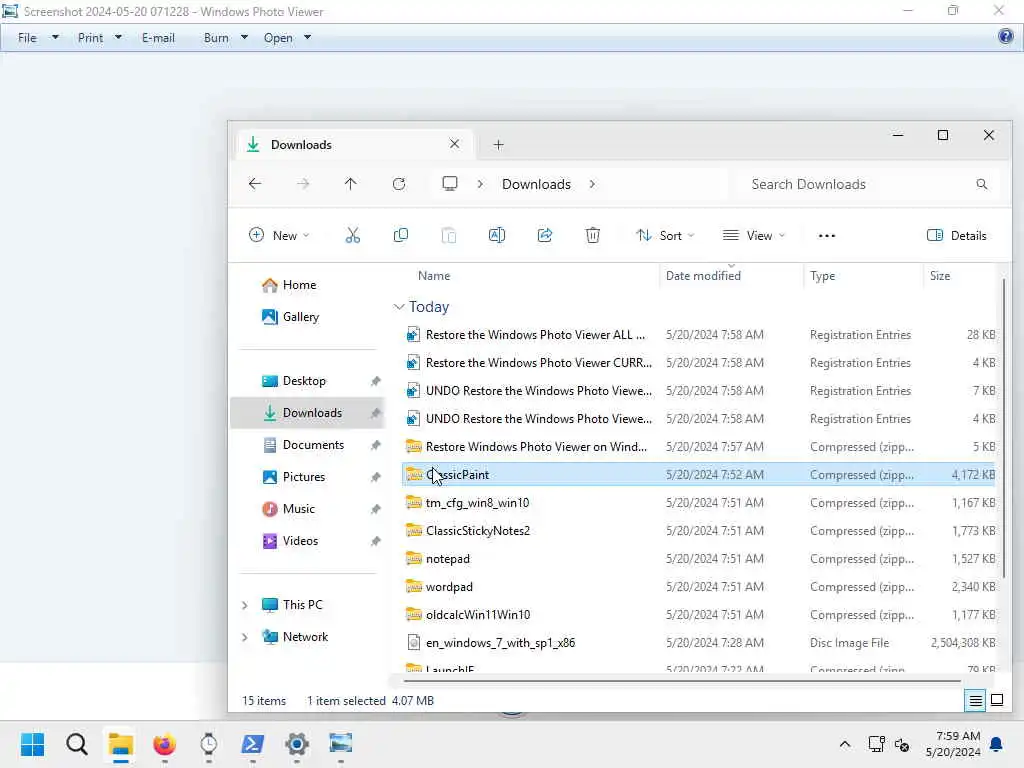Click E-mail in Photo Viewer toolbar
Screen dimensions: 1024x768
point(158,38)
